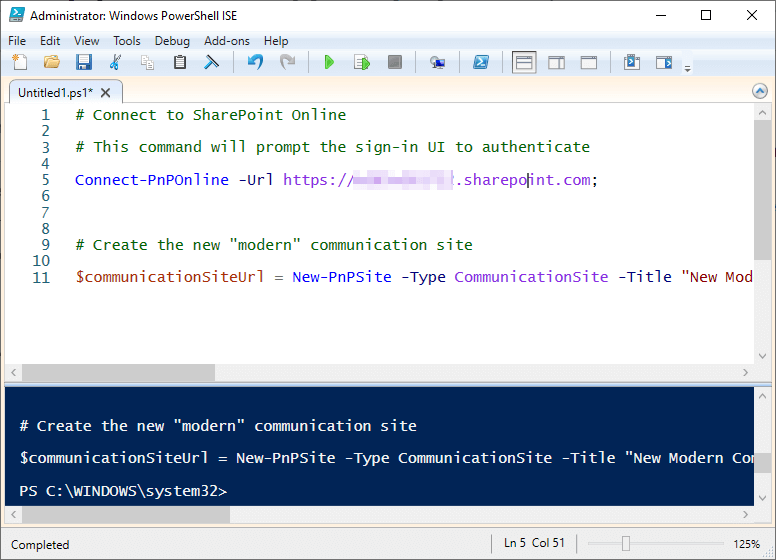Expand the toolbar overflow options arrow
Image resolution: width=776 pixels, height=560 pixels.
(x=687, y=68)
